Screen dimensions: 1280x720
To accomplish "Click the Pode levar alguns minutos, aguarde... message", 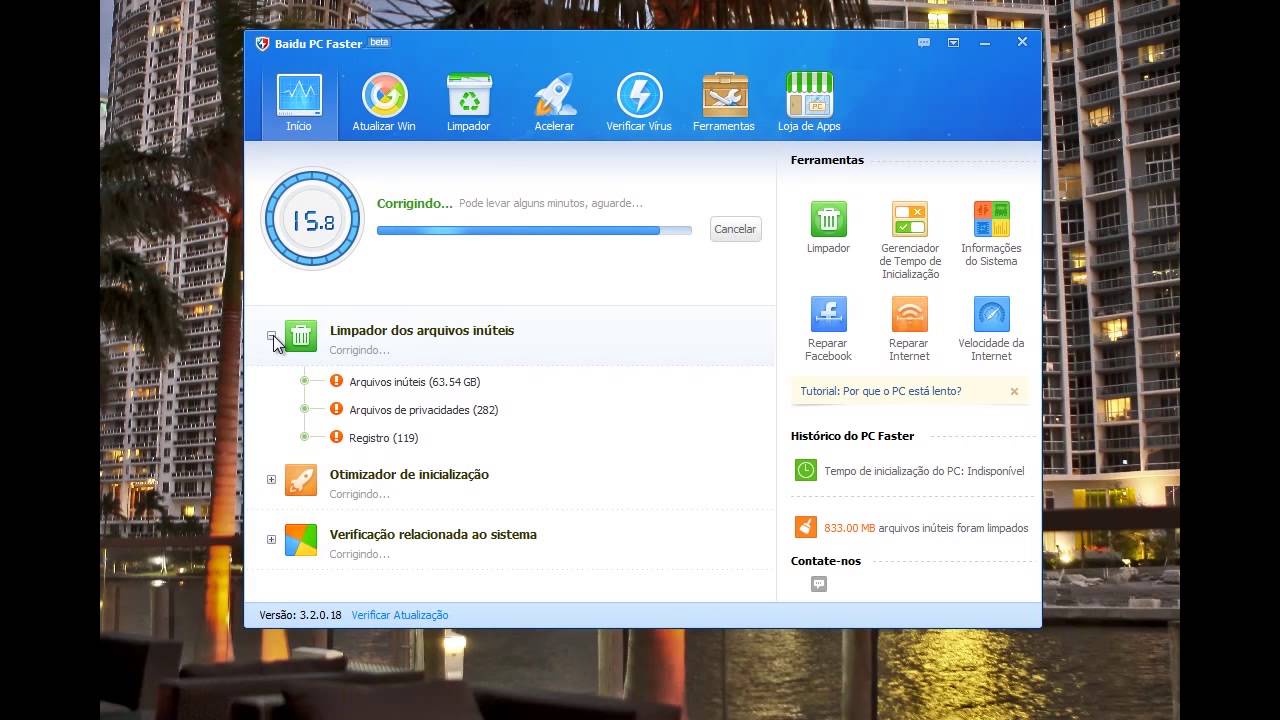I will click(551, 203).
